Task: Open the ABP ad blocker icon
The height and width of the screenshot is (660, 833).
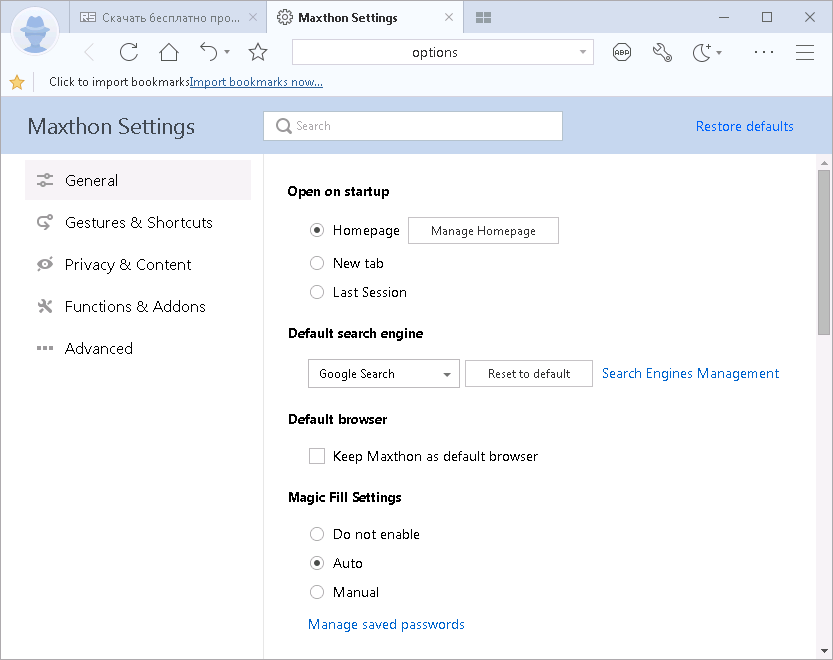Action: pos(622,53)
